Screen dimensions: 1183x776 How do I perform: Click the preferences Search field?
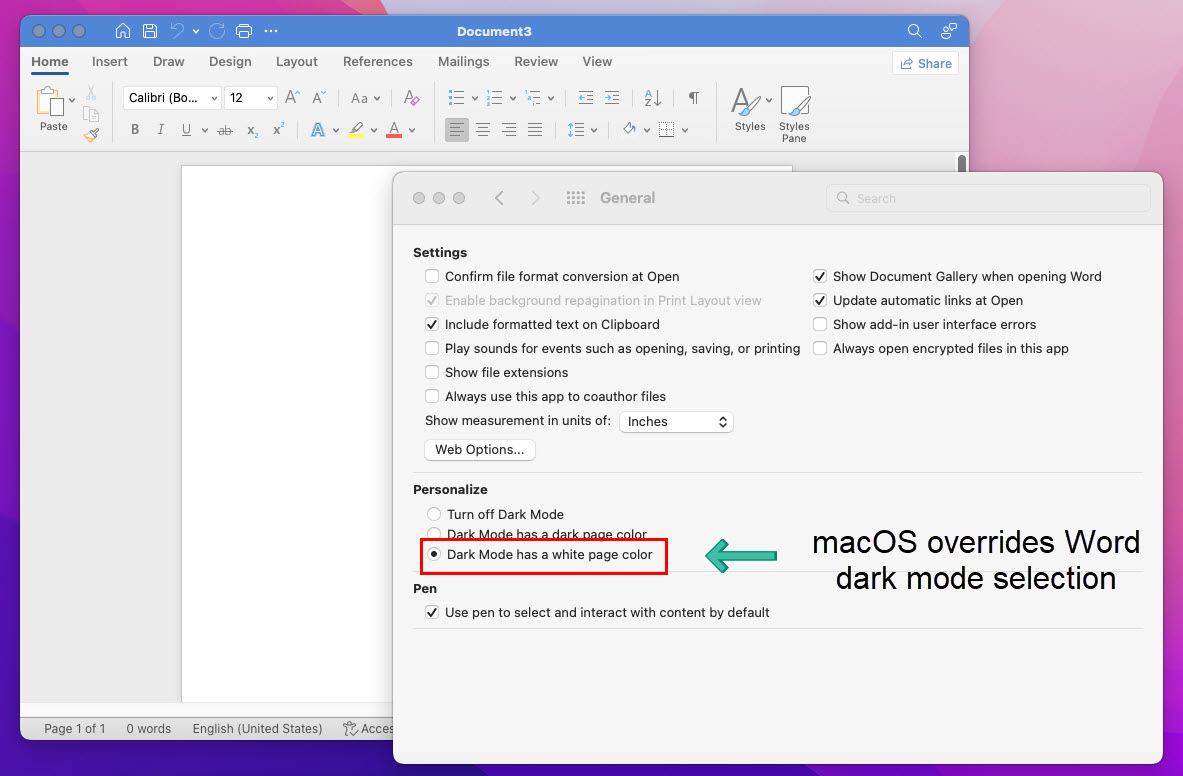tap(988, 198)
